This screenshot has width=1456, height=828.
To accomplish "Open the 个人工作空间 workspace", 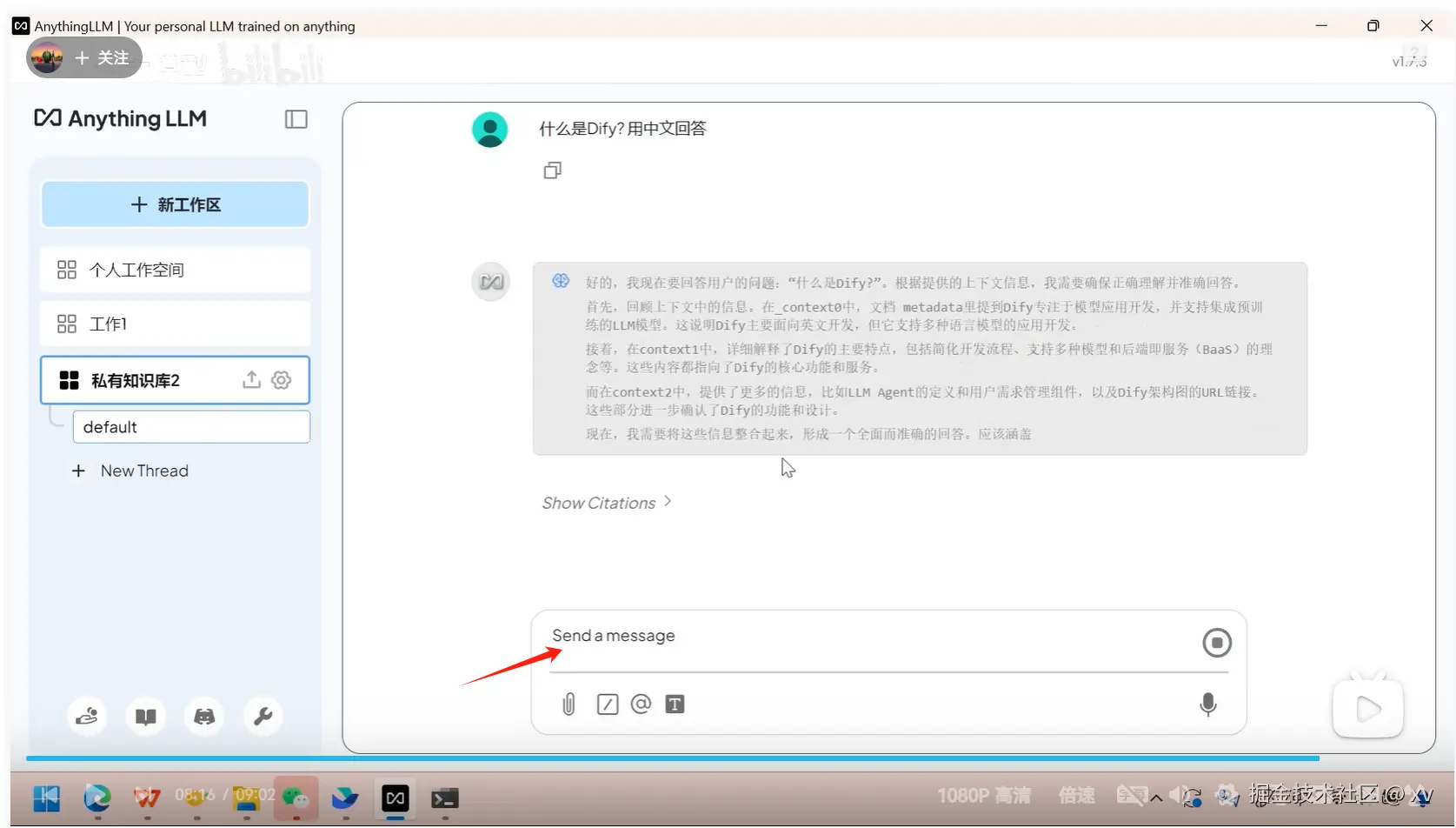I will point(175,270).
